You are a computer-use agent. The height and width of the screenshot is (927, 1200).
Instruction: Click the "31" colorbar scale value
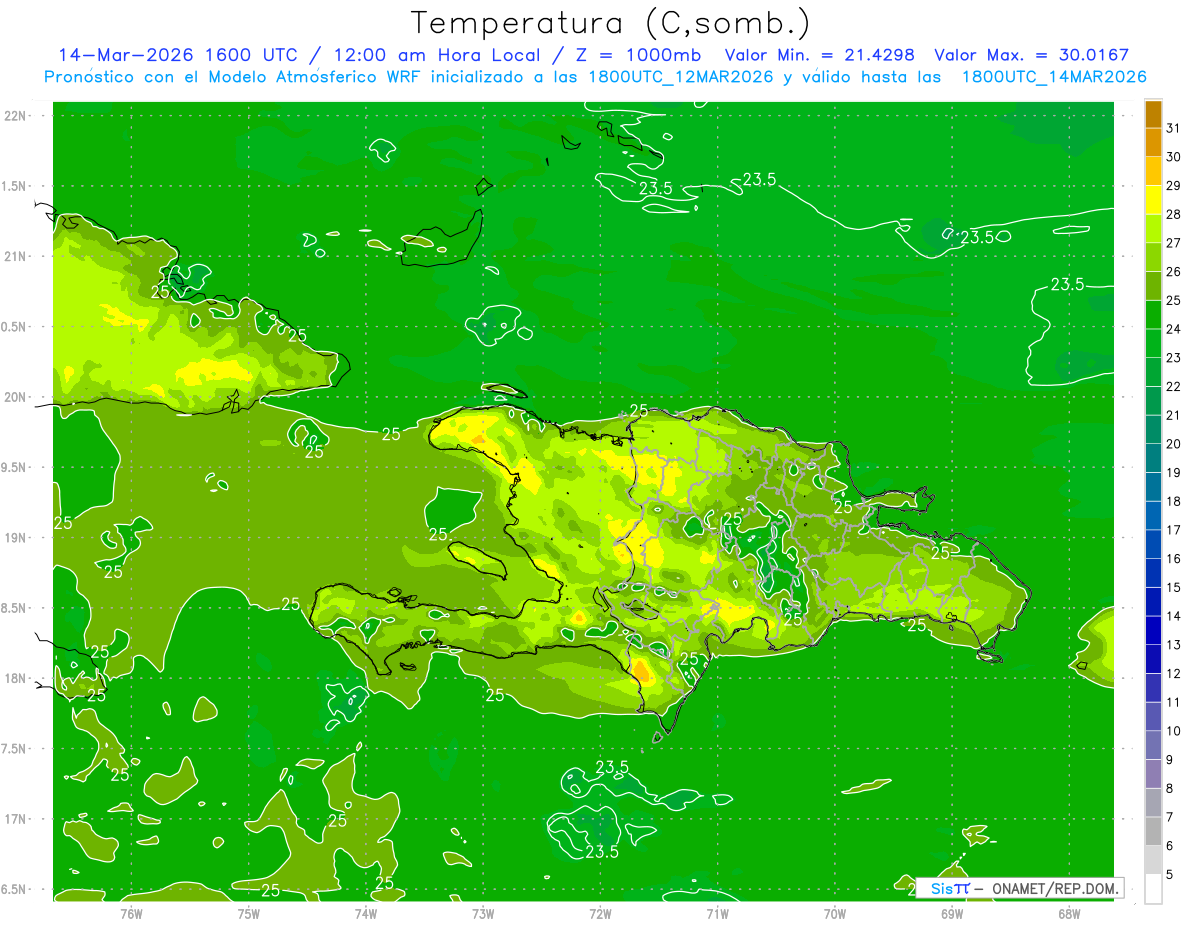click(x=1174, y=128)
